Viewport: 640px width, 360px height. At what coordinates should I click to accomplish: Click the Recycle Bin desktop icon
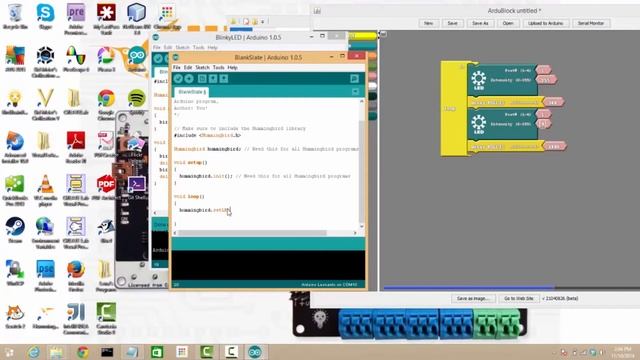(15, 16)
